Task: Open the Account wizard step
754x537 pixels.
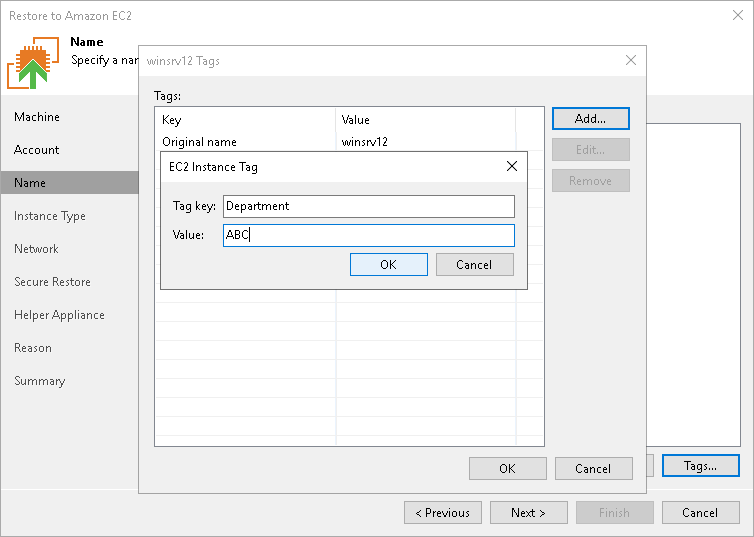Action: pyautogui.click(x=37, y=150)
